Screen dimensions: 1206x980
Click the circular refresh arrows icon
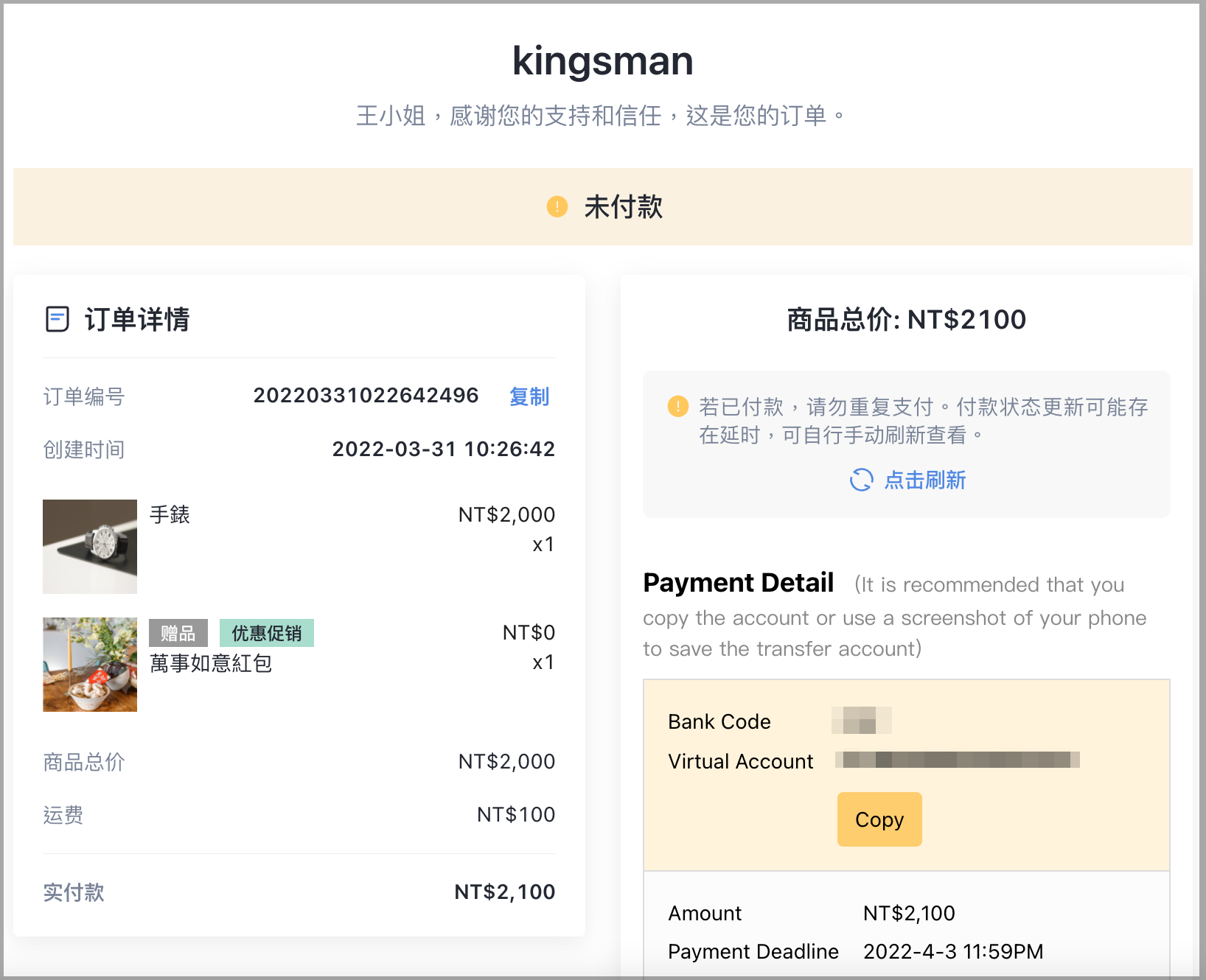pyautogui.click(x=861, y=480)
